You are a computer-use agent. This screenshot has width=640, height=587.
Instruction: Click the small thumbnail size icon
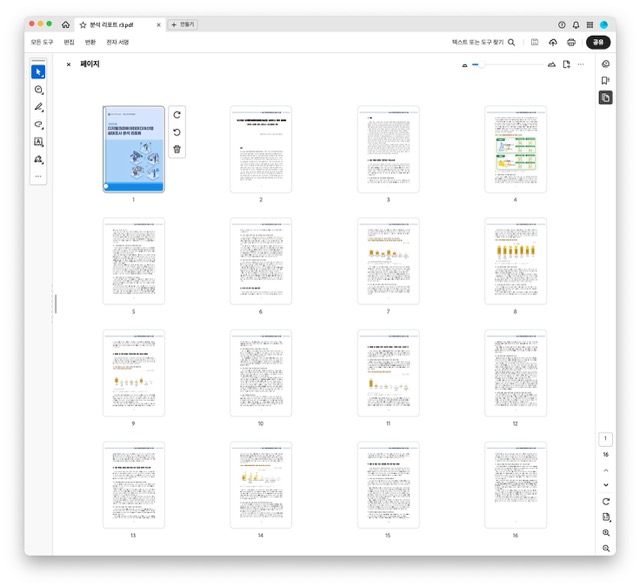464,65
